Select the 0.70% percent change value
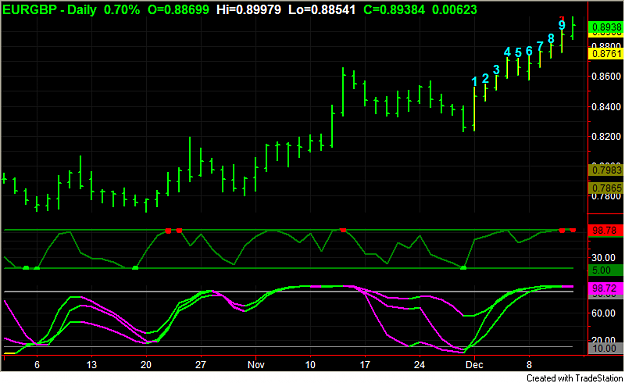Screen dimensions: 625x383 (122, 10)
